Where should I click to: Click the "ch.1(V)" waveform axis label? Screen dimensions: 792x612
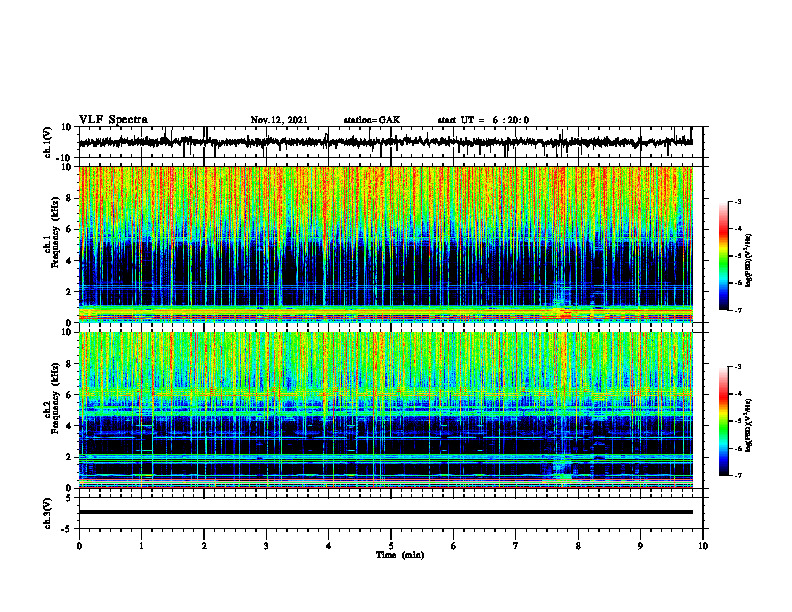(x=47, y=142)
